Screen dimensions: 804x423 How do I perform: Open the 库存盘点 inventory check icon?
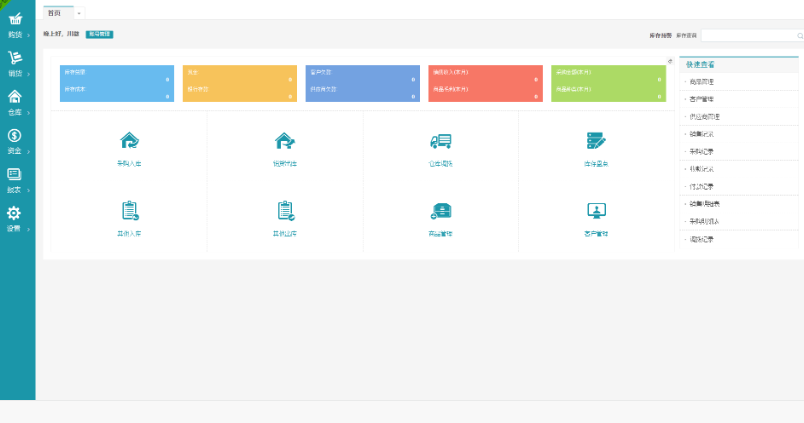596,141
